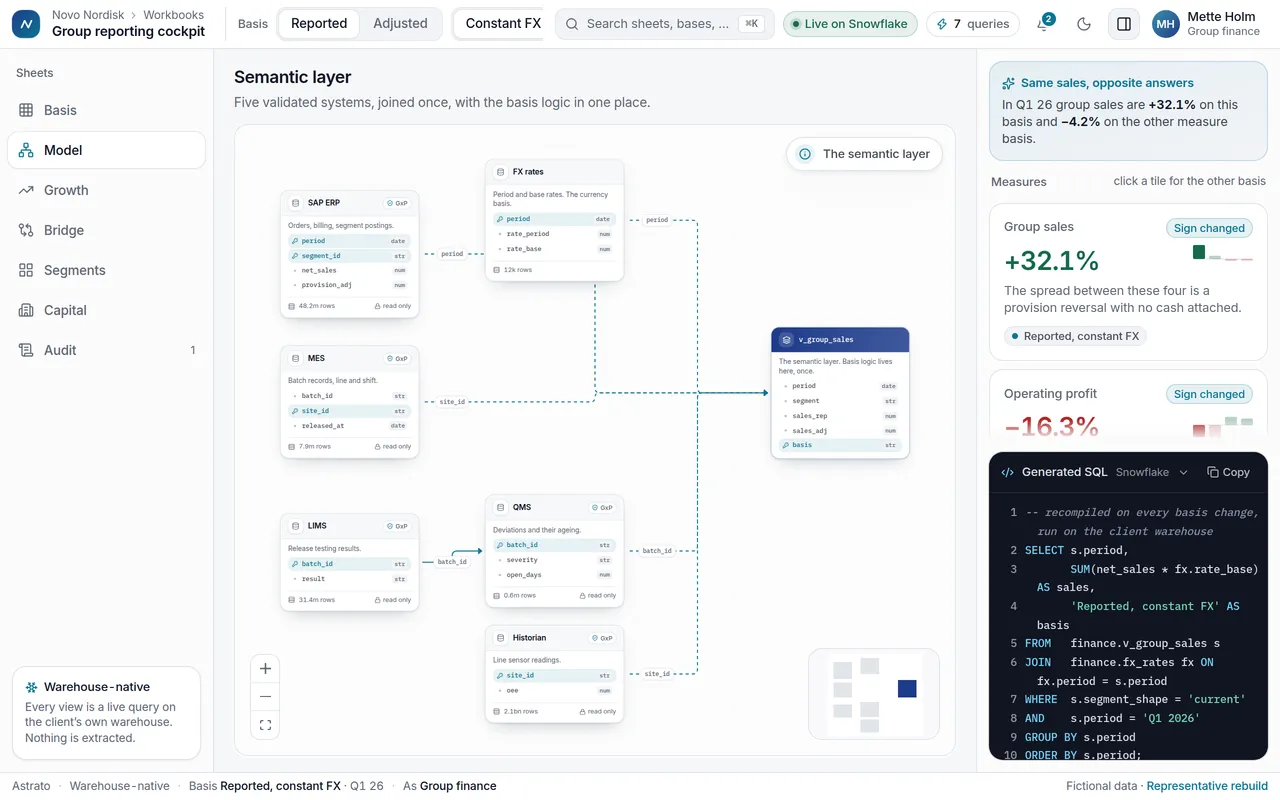The image size is (1280, 800).
Task: Click the Audit sheet icon
Action: tap(26, 350)
